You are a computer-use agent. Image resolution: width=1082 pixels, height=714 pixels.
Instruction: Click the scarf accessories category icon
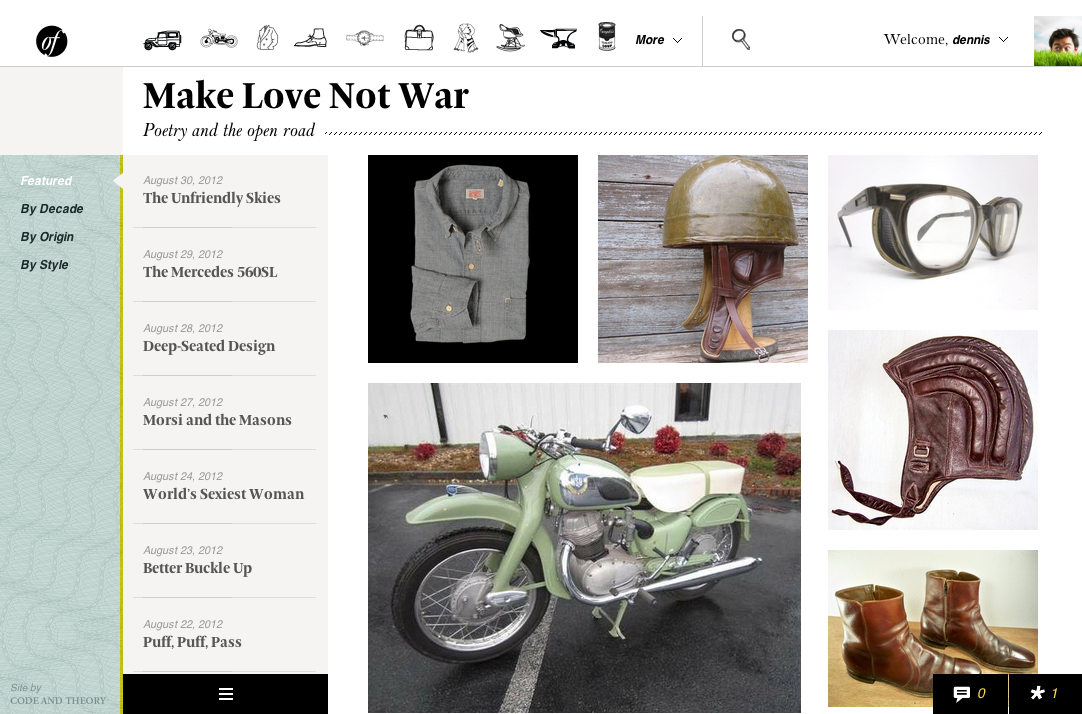point(464,38)
